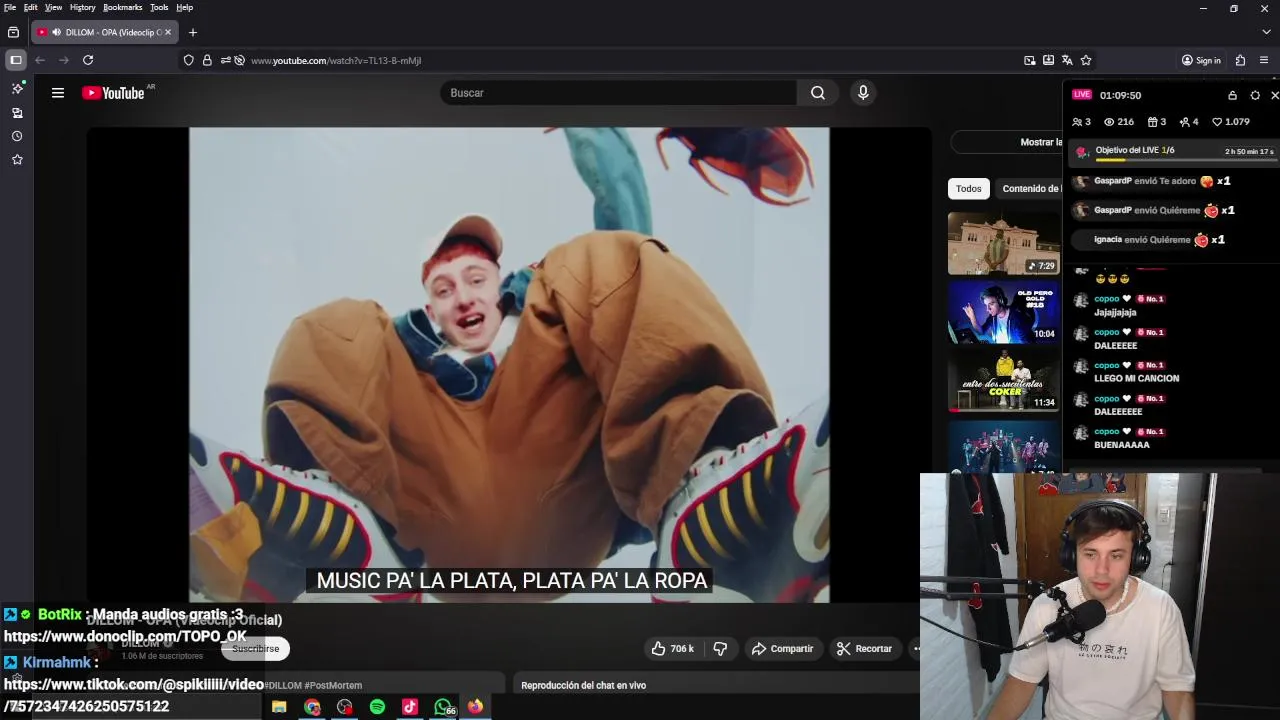Open the 7:29 recommended video thumbnail
The width and height of the screenshot is (1280, 720).
coord(1004,243)
